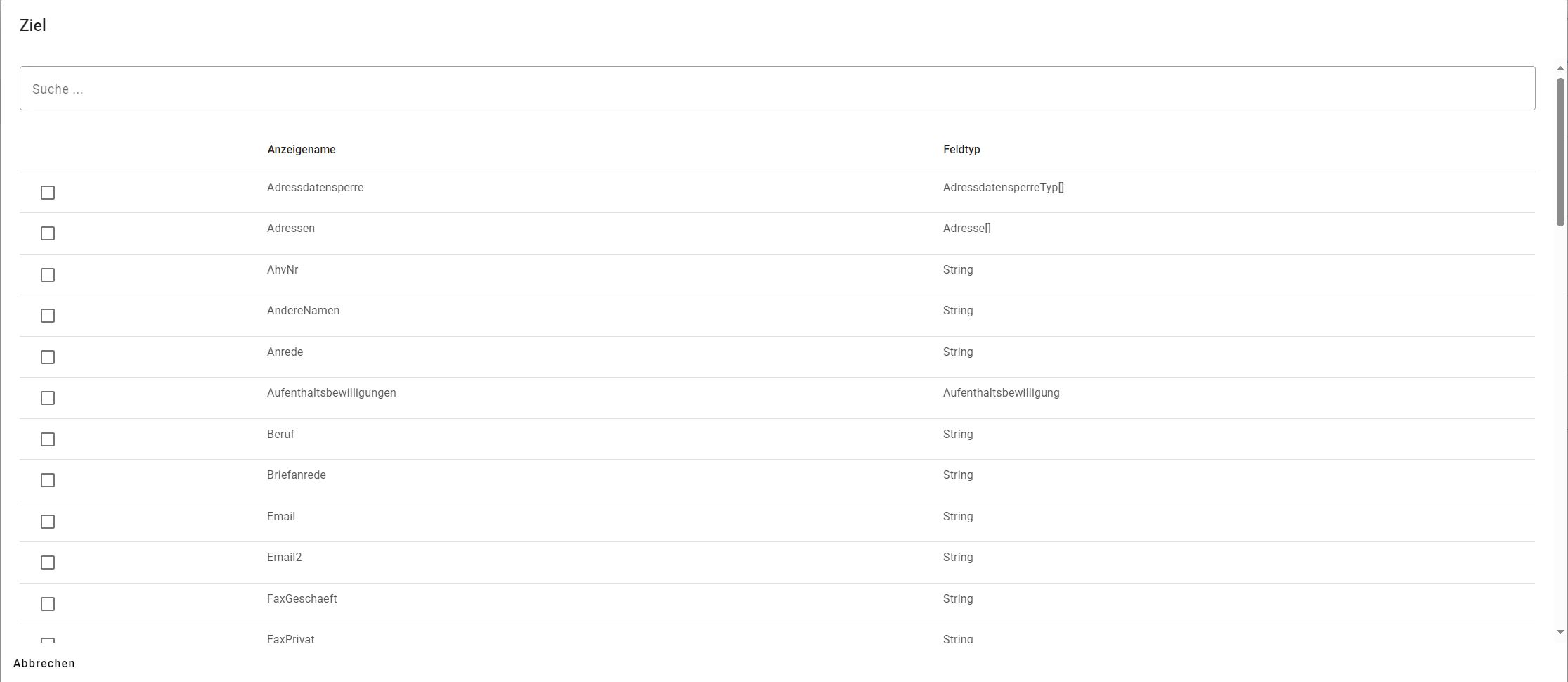
Task: Click the Feldtyp column header
Action: 961,150
